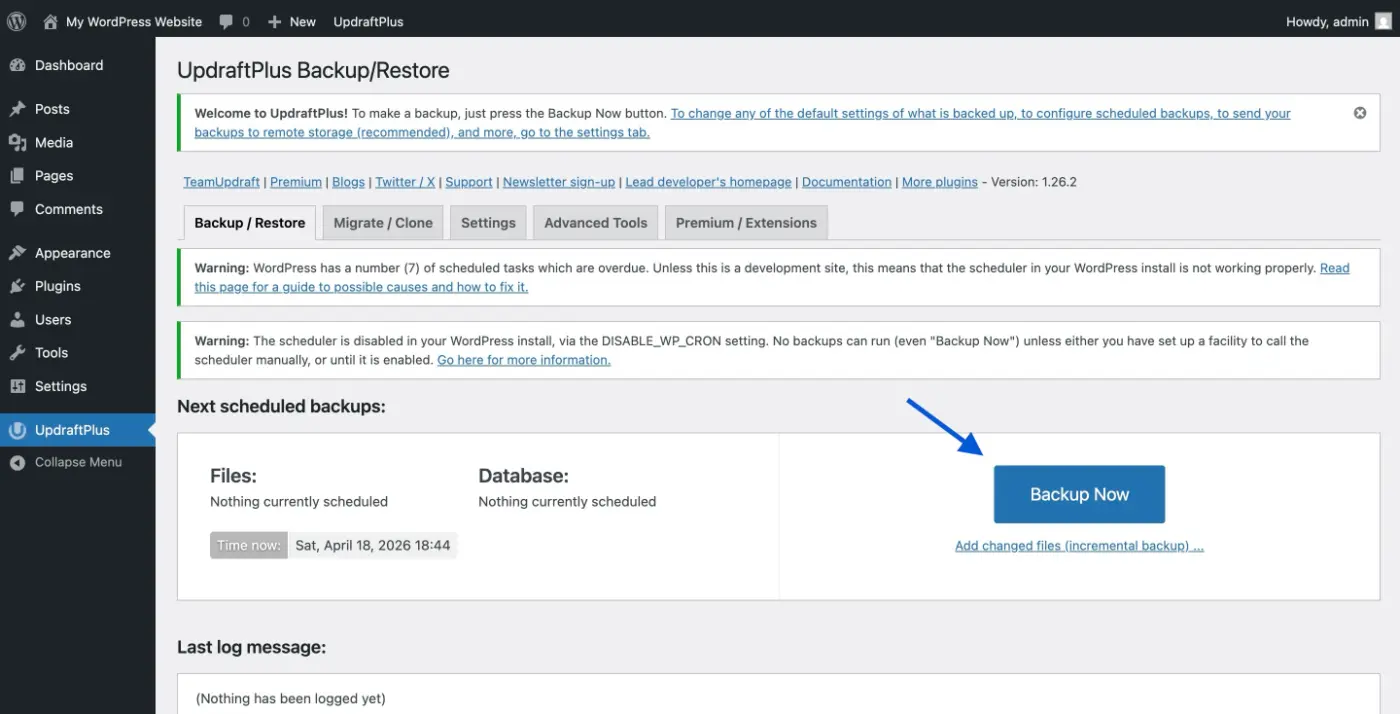The height and width of the screenshot is (714, 1400).
Task: Switch to the Premium / Extensions tab
Action: [x=746, y=223]
